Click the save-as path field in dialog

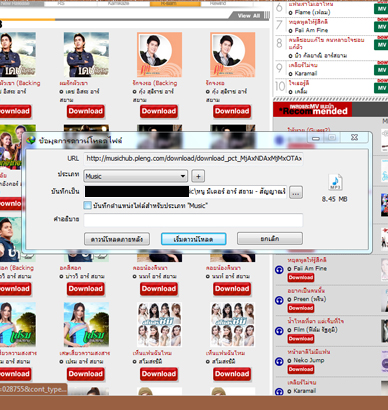tap(185, 192)
